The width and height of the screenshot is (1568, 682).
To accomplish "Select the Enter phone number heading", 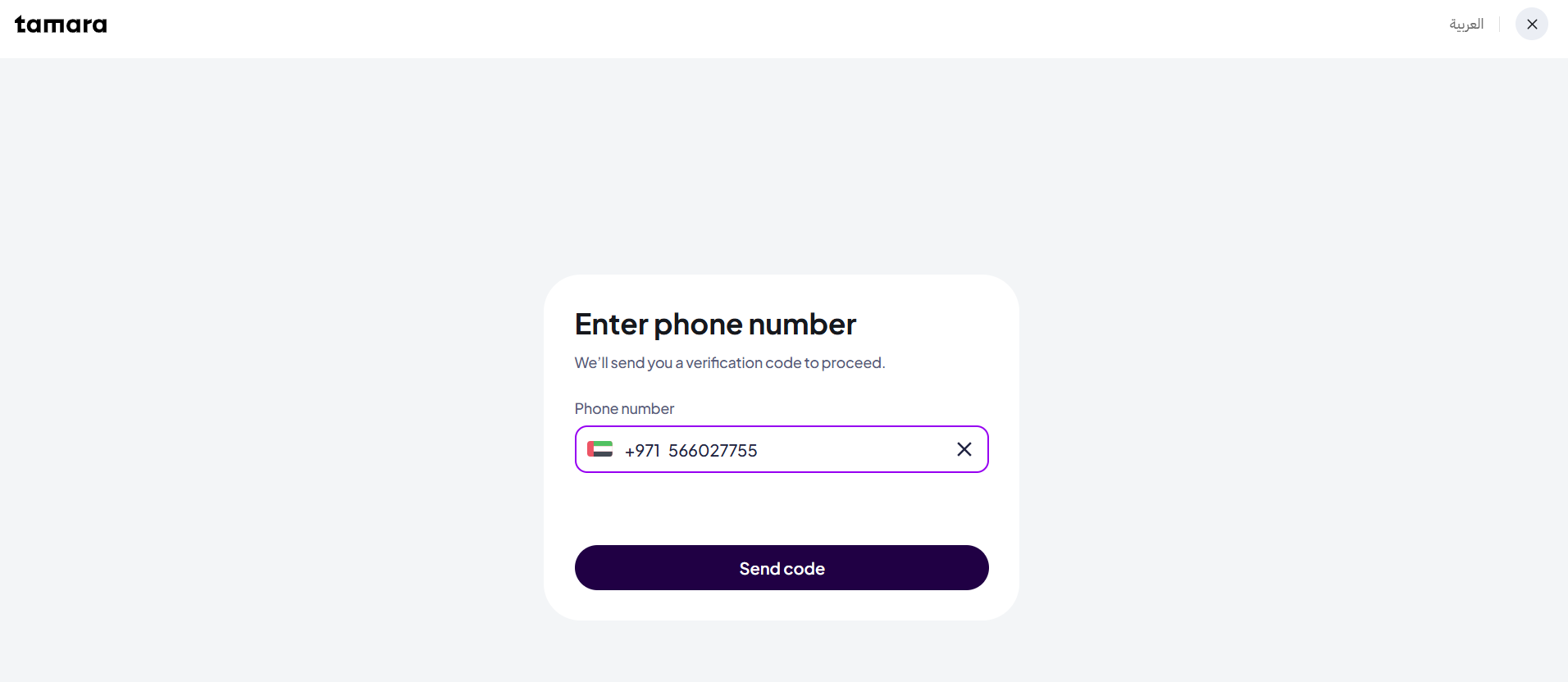I will click(715, 325).
